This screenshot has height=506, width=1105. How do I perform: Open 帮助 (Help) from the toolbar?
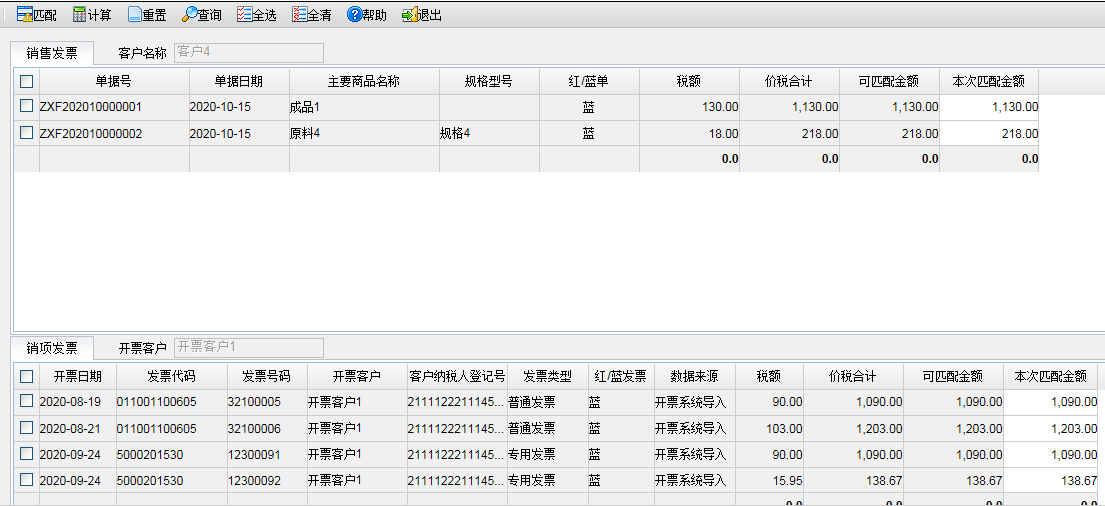(366, 15)
